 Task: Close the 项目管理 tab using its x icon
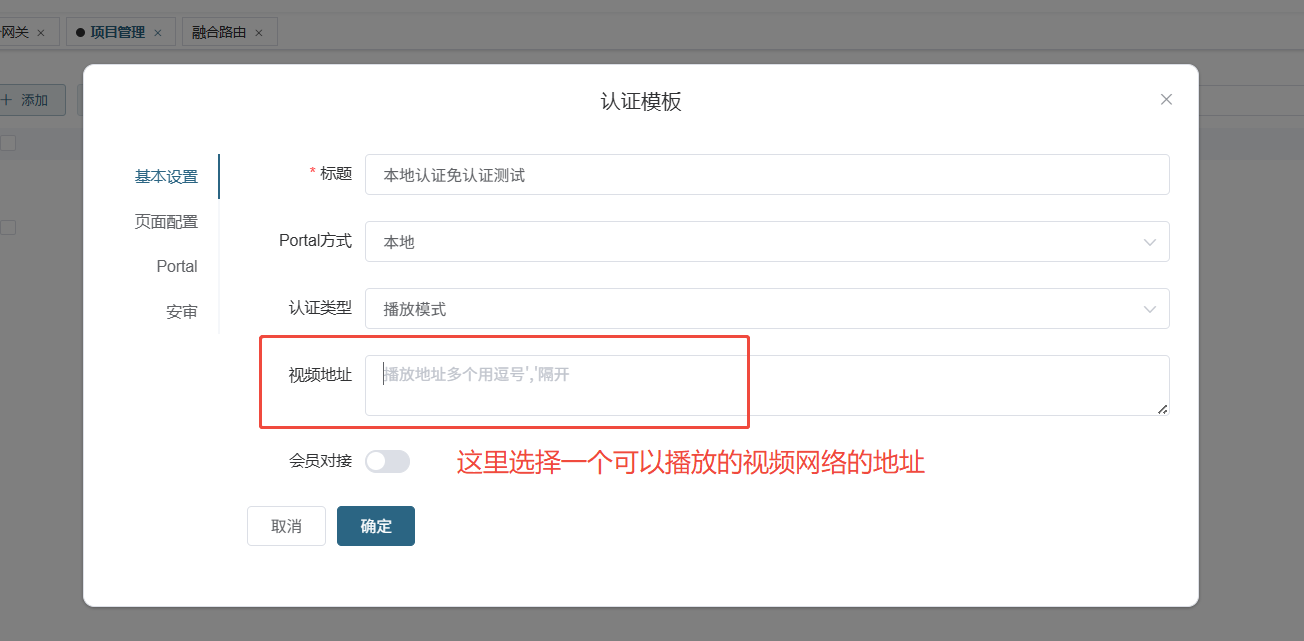[x=158, y=33]
